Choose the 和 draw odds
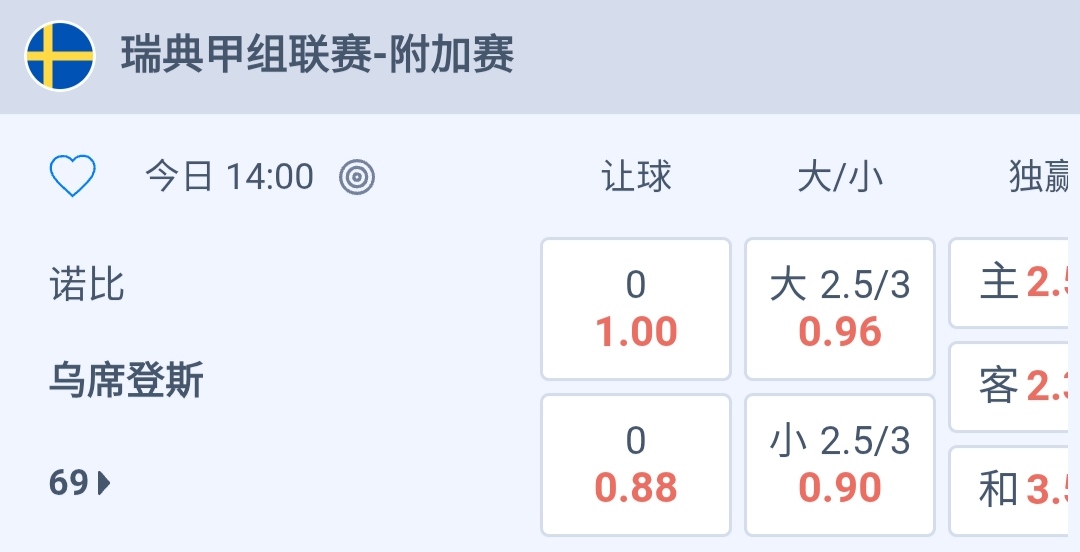This screenshot has height=552, width=1080. point(1015,490)
